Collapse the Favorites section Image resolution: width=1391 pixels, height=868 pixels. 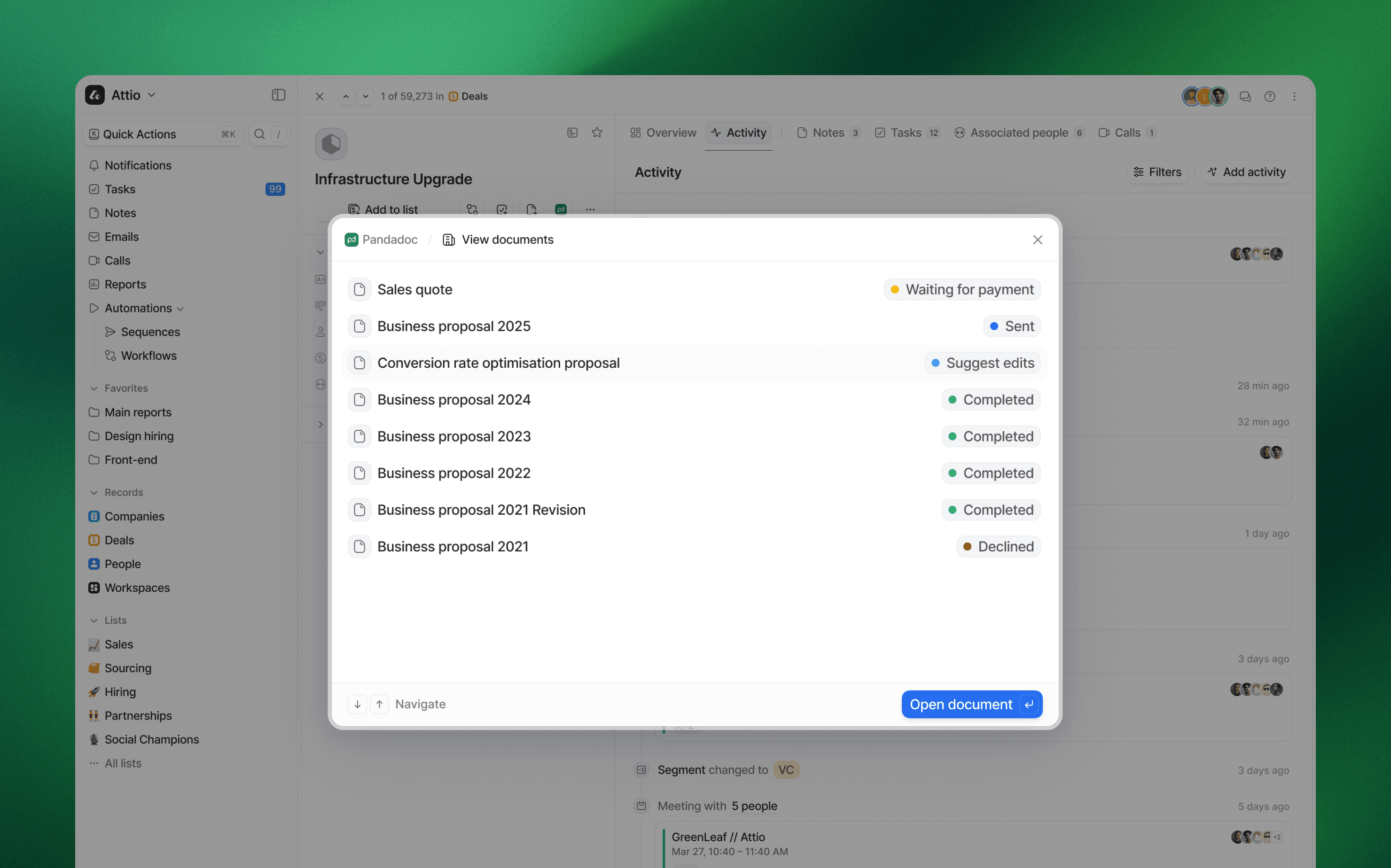point(94,388)
